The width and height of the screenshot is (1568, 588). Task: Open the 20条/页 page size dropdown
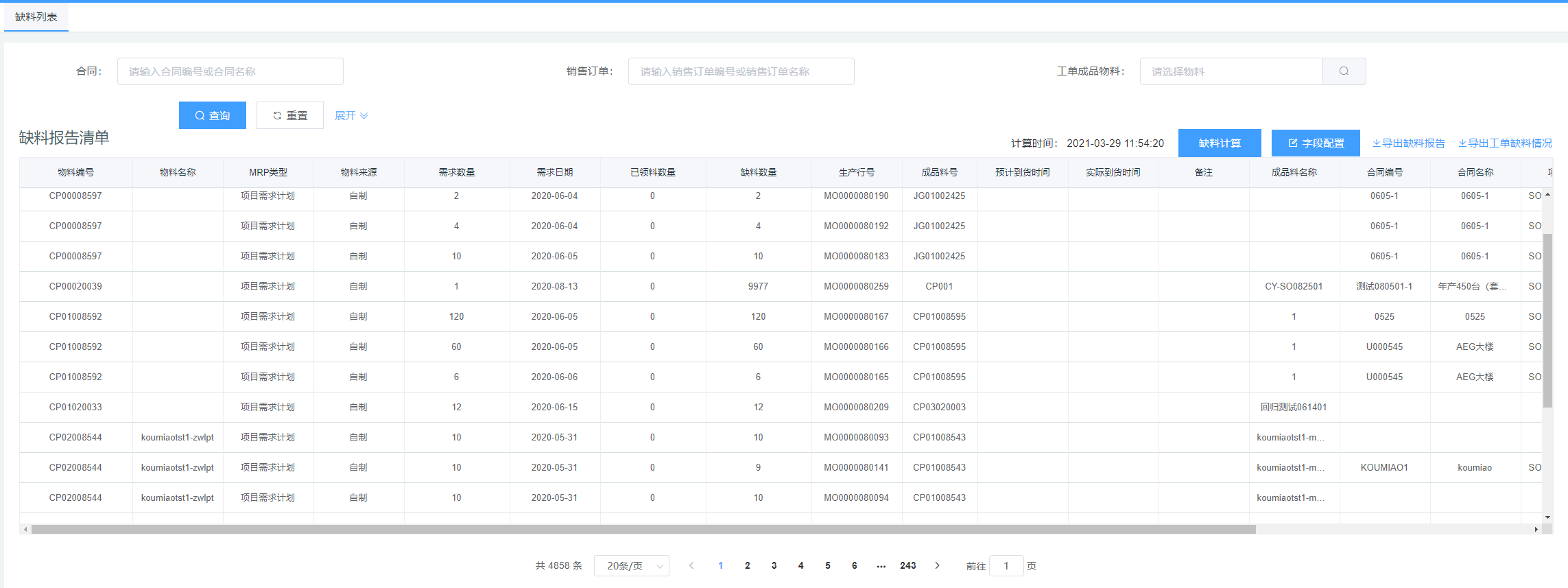click(x=631, y=565)
